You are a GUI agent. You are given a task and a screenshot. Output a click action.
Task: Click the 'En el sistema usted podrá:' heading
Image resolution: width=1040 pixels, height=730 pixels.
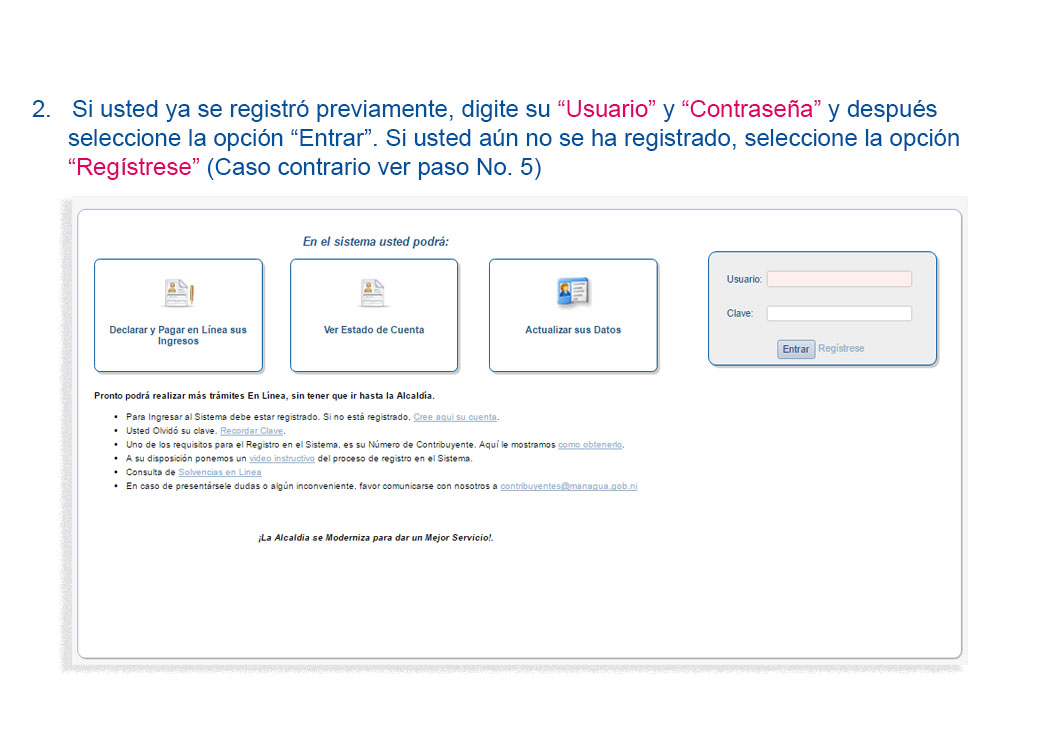[375, 241]
